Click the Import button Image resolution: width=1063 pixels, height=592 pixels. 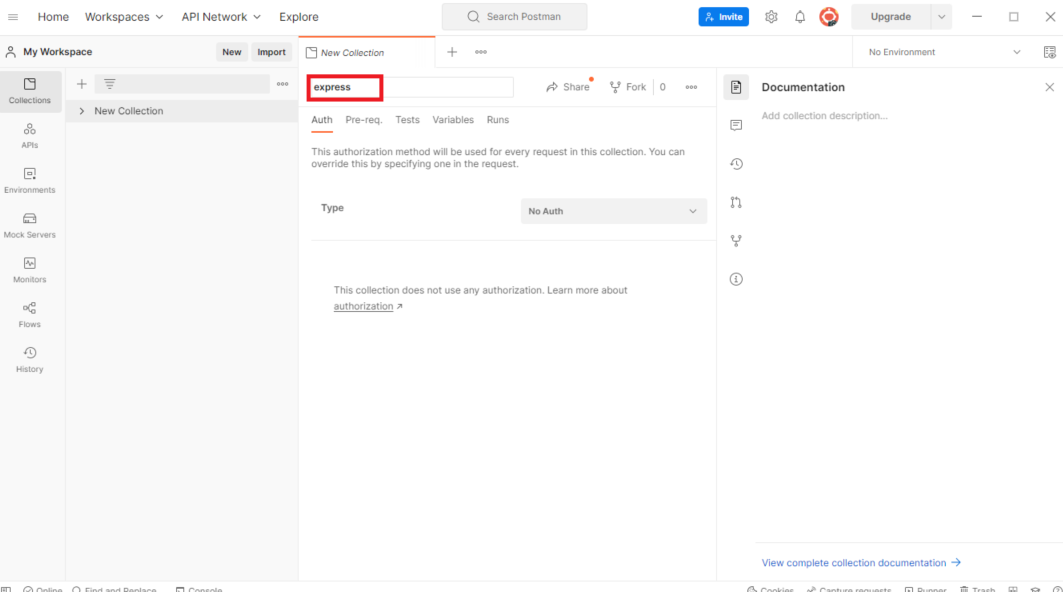pos(271,52)
